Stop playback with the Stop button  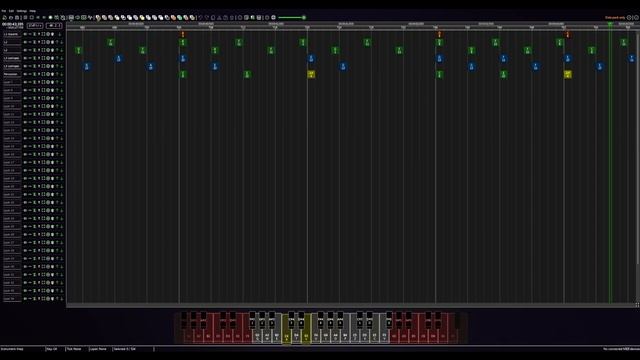click(x=31, y=18)
